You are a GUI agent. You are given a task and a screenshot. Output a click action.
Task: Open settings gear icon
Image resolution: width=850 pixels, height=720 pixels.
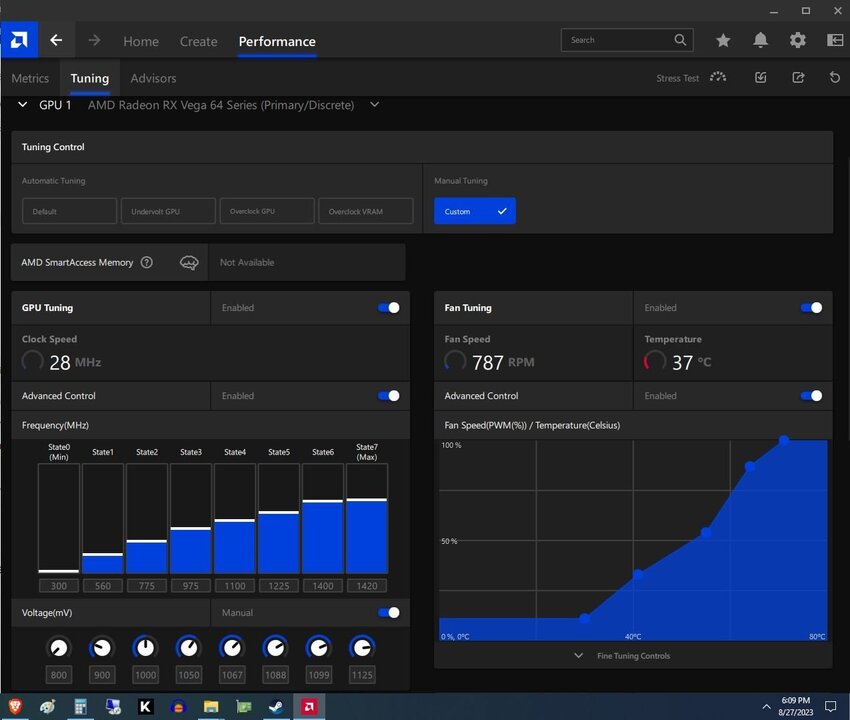797,41
